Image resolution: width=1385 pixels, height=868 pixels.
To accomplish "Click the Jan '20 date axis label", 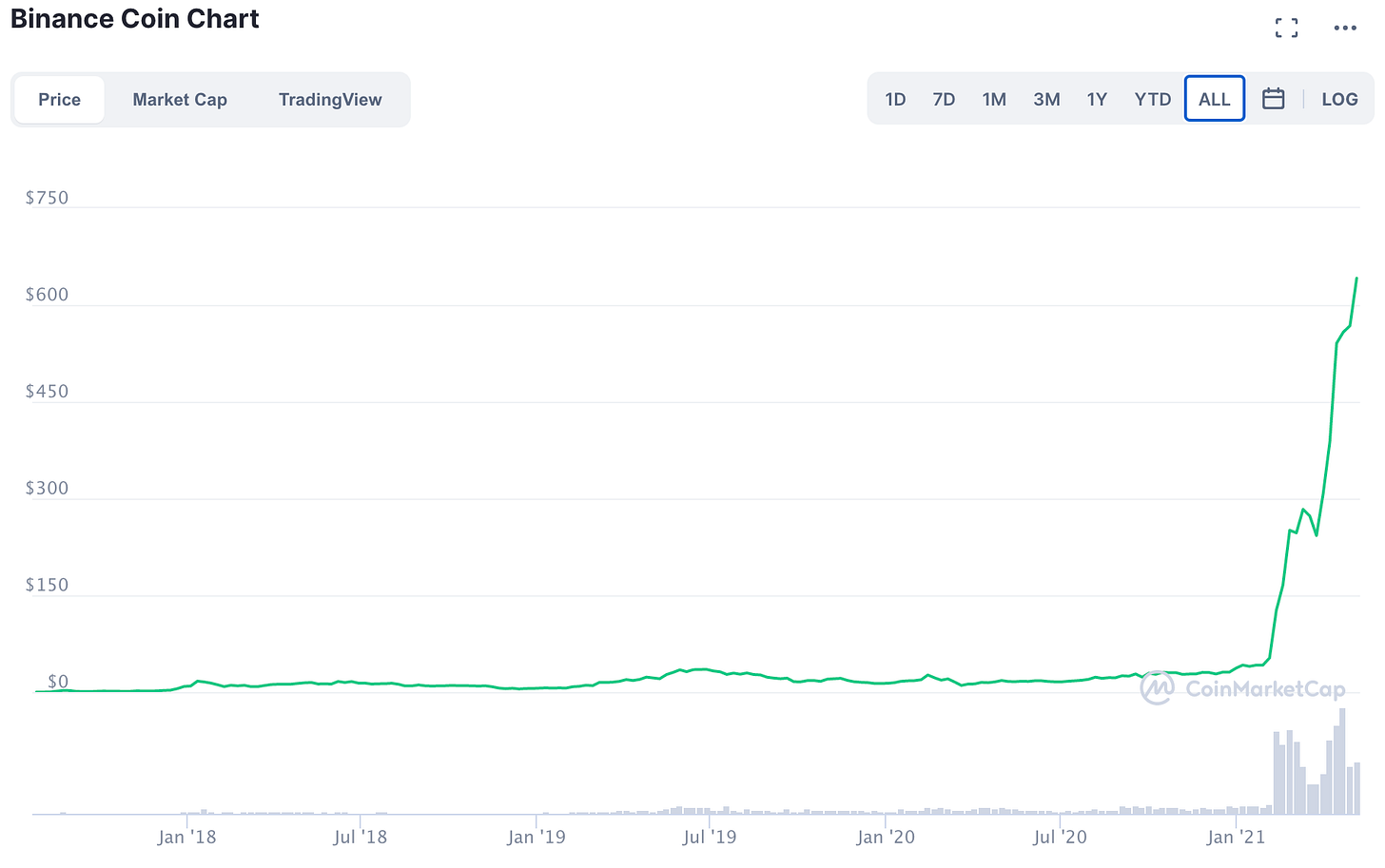I will click(886, 837).
